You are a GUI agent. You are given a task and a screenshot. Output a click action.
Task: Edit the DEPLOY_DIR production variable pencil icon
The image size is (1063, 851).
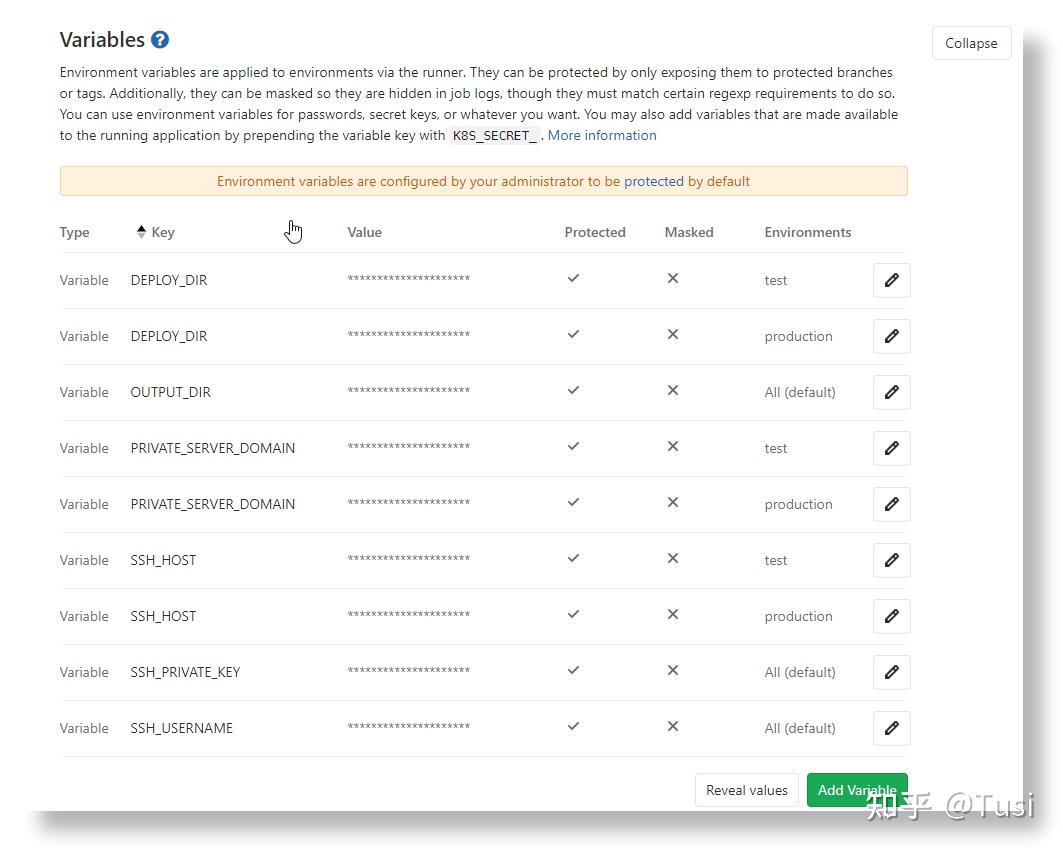tap(891, 336)
